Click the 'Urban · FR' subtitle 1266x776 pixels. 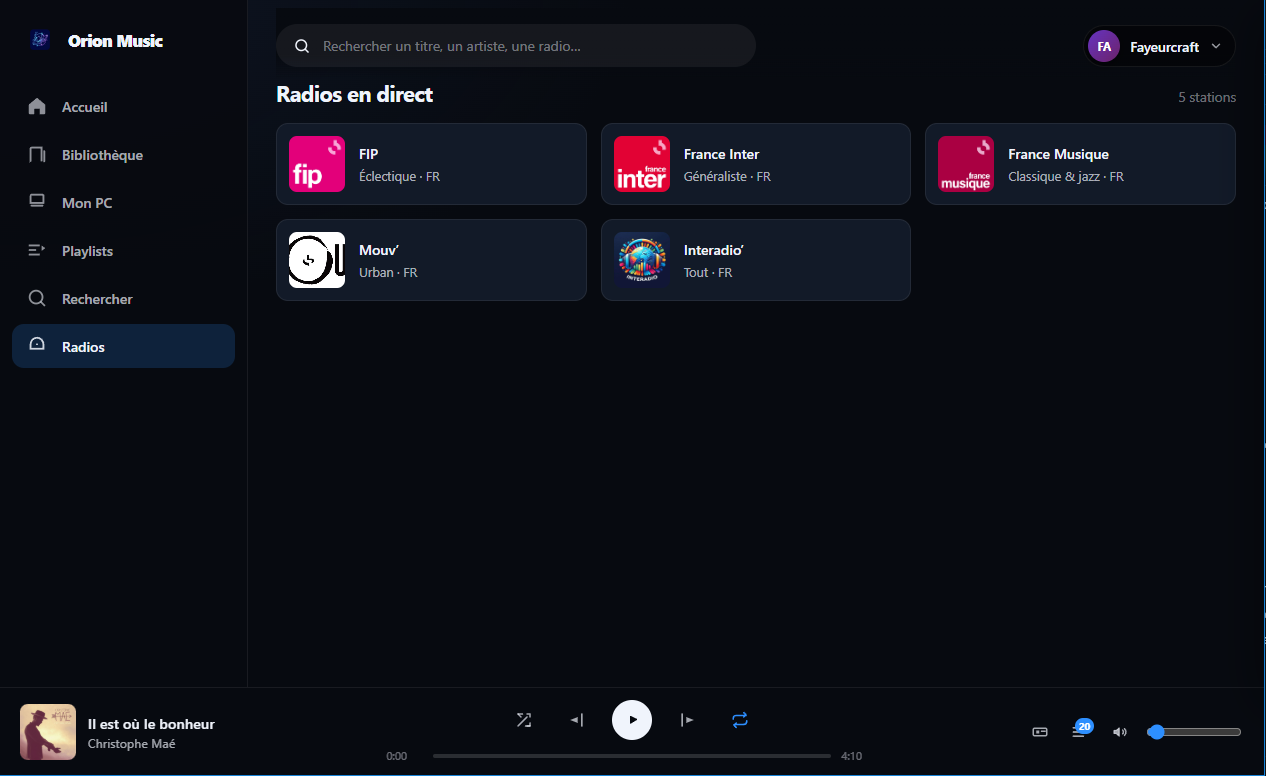tap(388, 273)
